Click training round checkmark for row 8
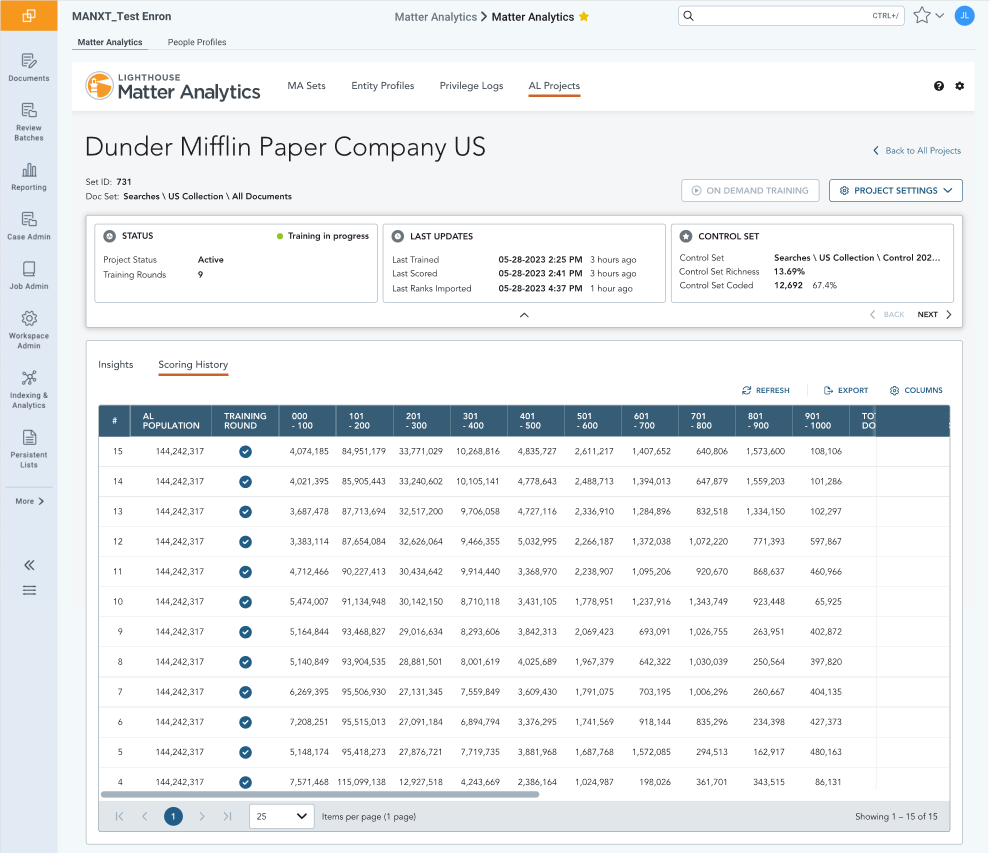The width and height of the screenshot is (990, 853). click(246, 662)
